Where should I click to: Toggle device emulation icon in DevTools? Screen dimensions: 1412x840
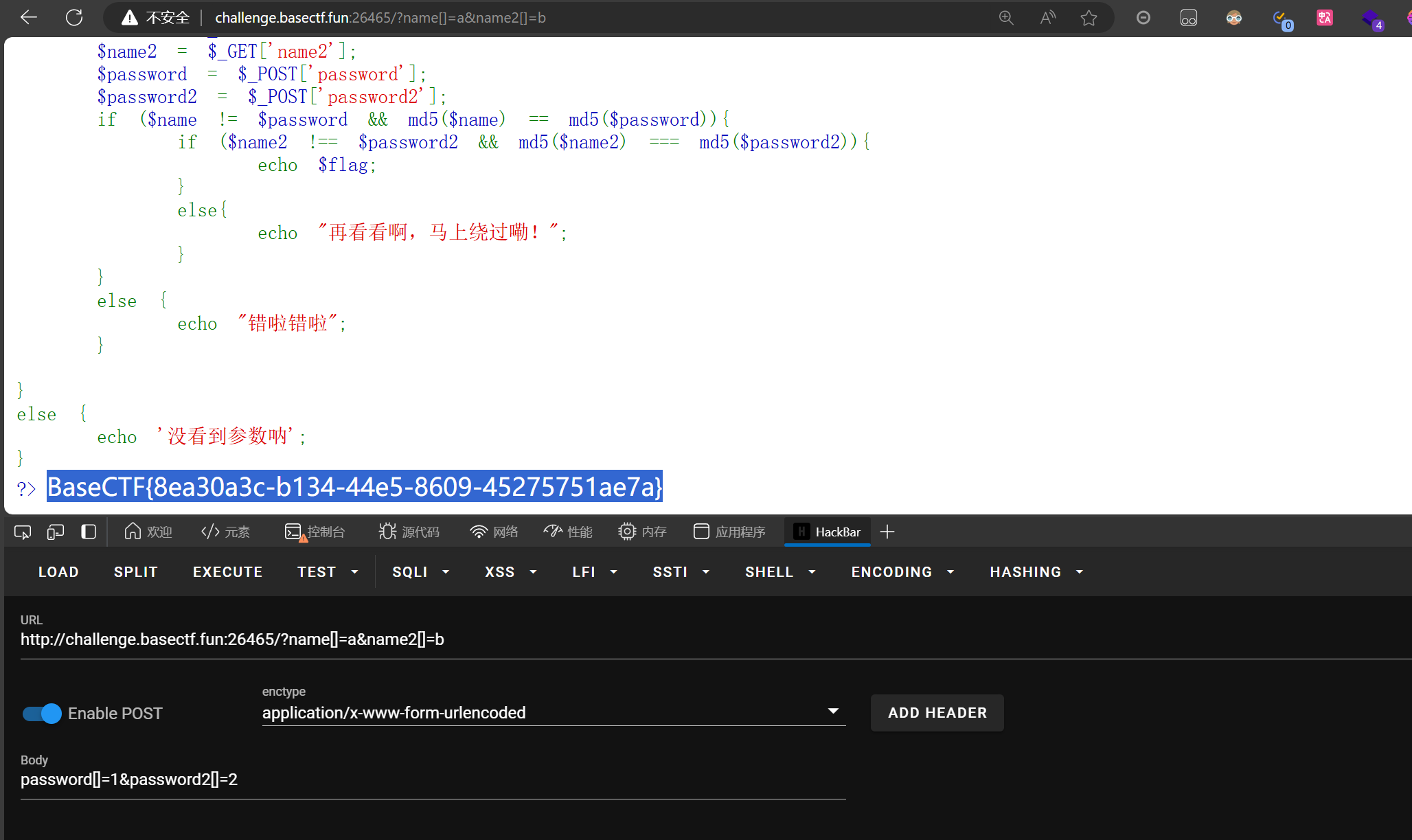(56, 532)
